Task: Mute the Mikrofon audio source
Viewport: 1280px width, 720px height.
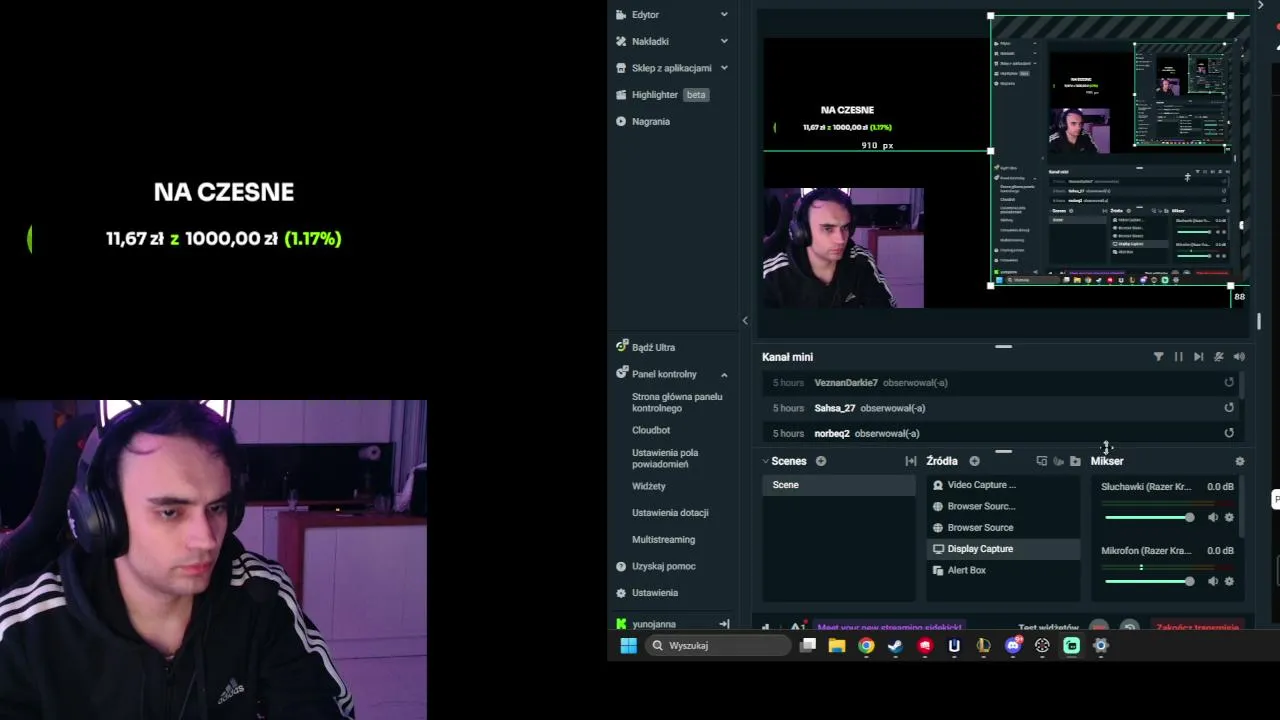Action: point(1213,581)
